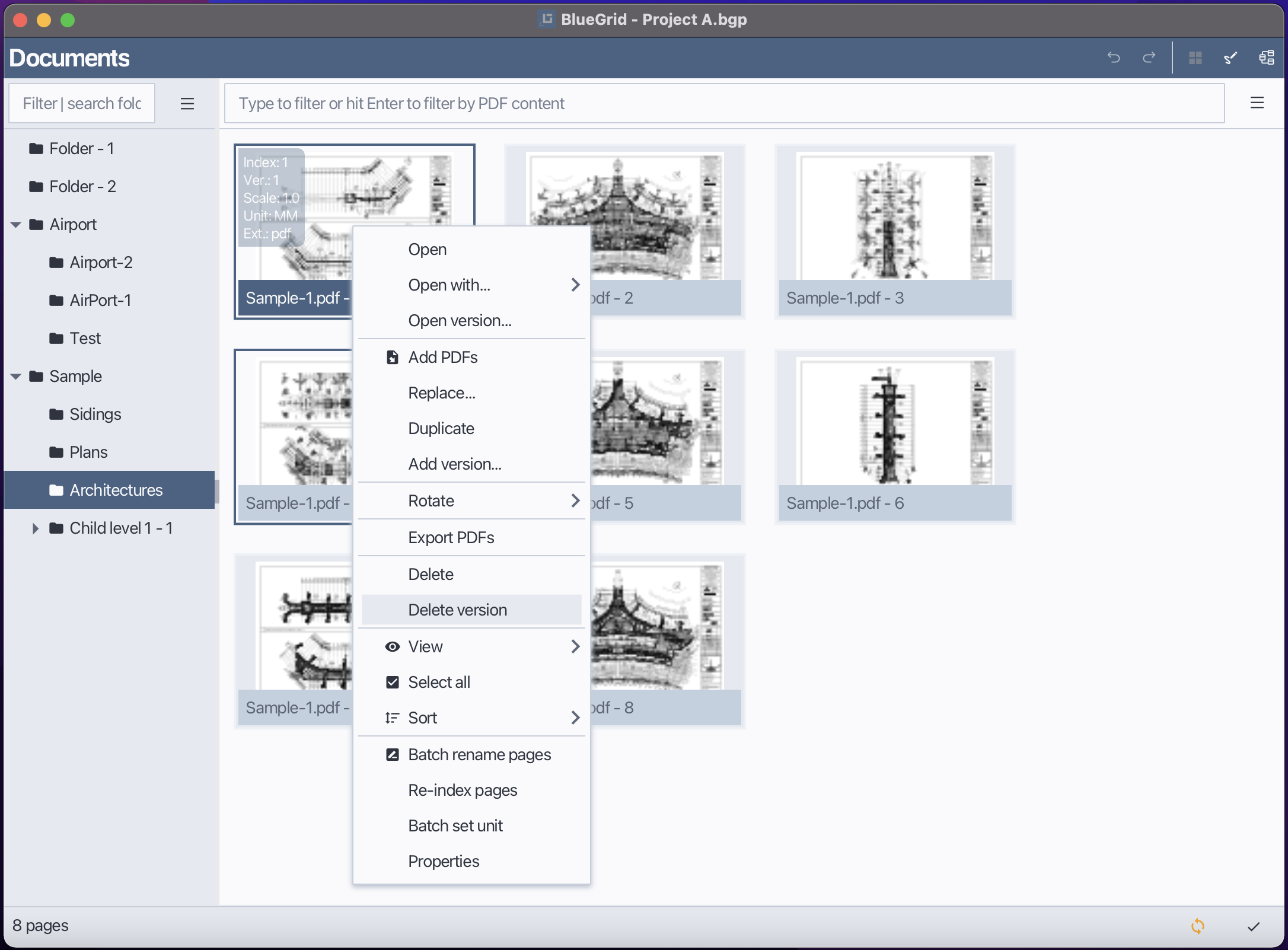Viewport: 1288px width, 950px height.
Task: Switch to grid view icon
Action: pos(1195,58)
